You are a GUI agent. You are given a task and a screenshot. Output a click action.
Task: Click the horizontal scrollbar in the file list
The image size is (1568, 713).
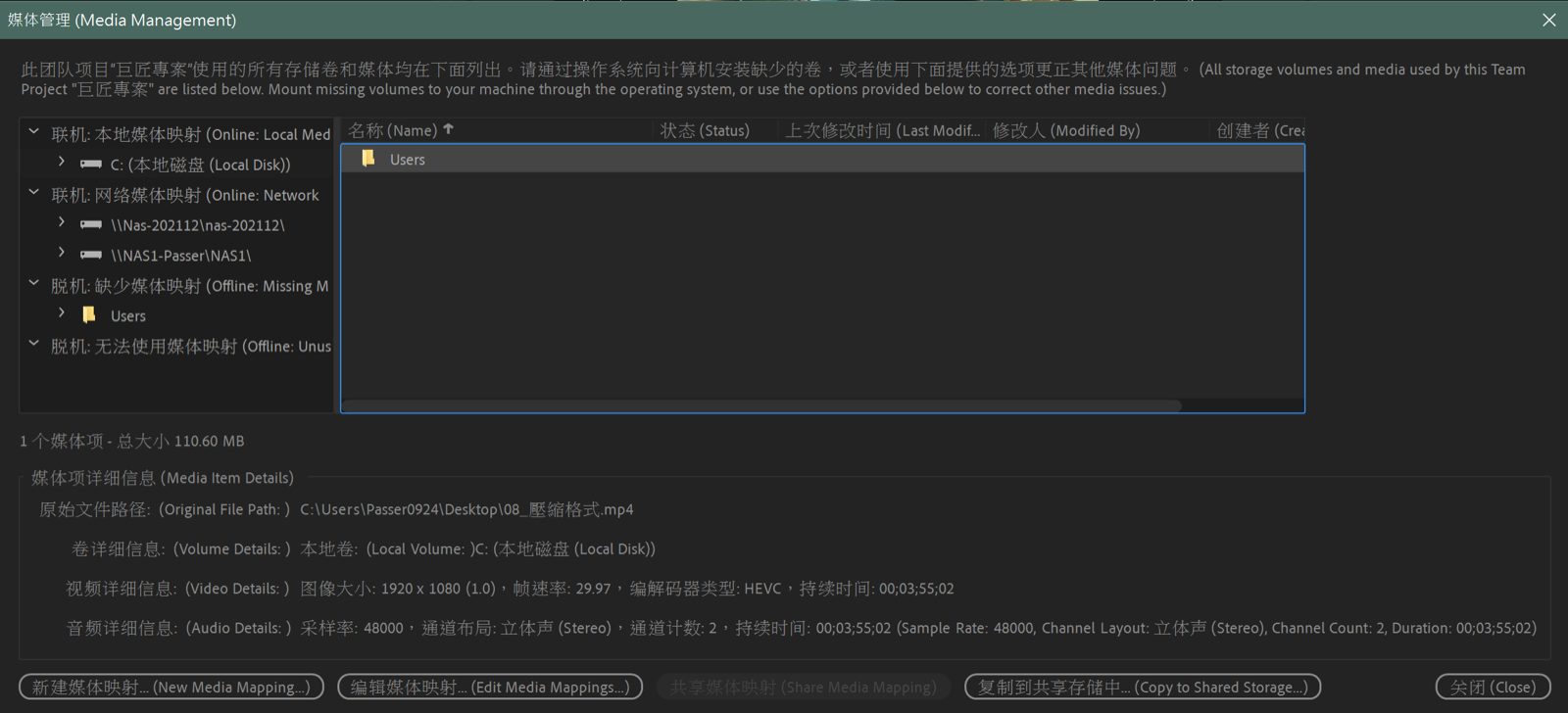[x=761, y=405]
